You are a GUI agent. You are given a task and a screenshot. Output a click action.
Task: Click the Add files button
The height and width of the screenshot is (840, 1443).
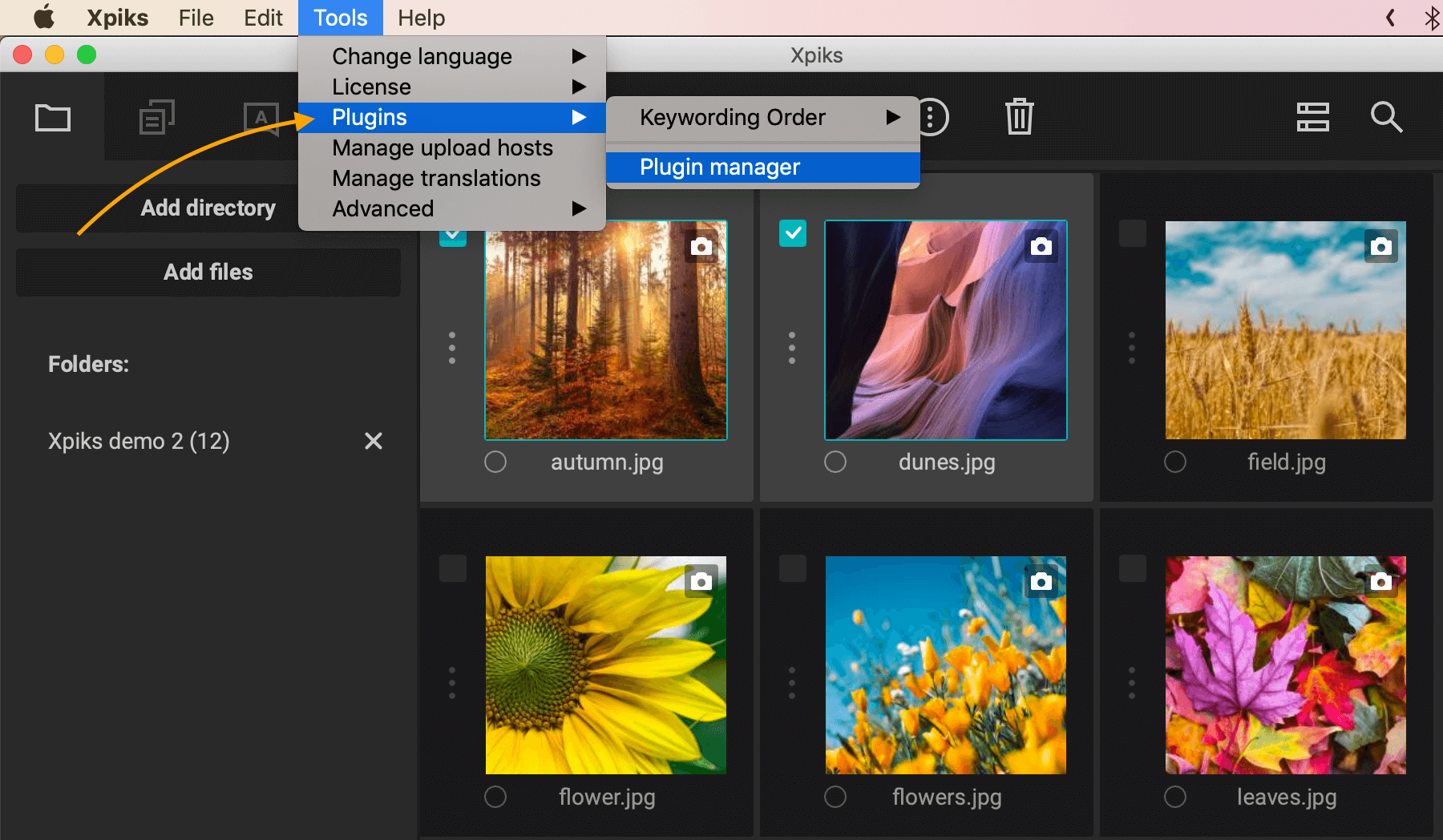208,273
